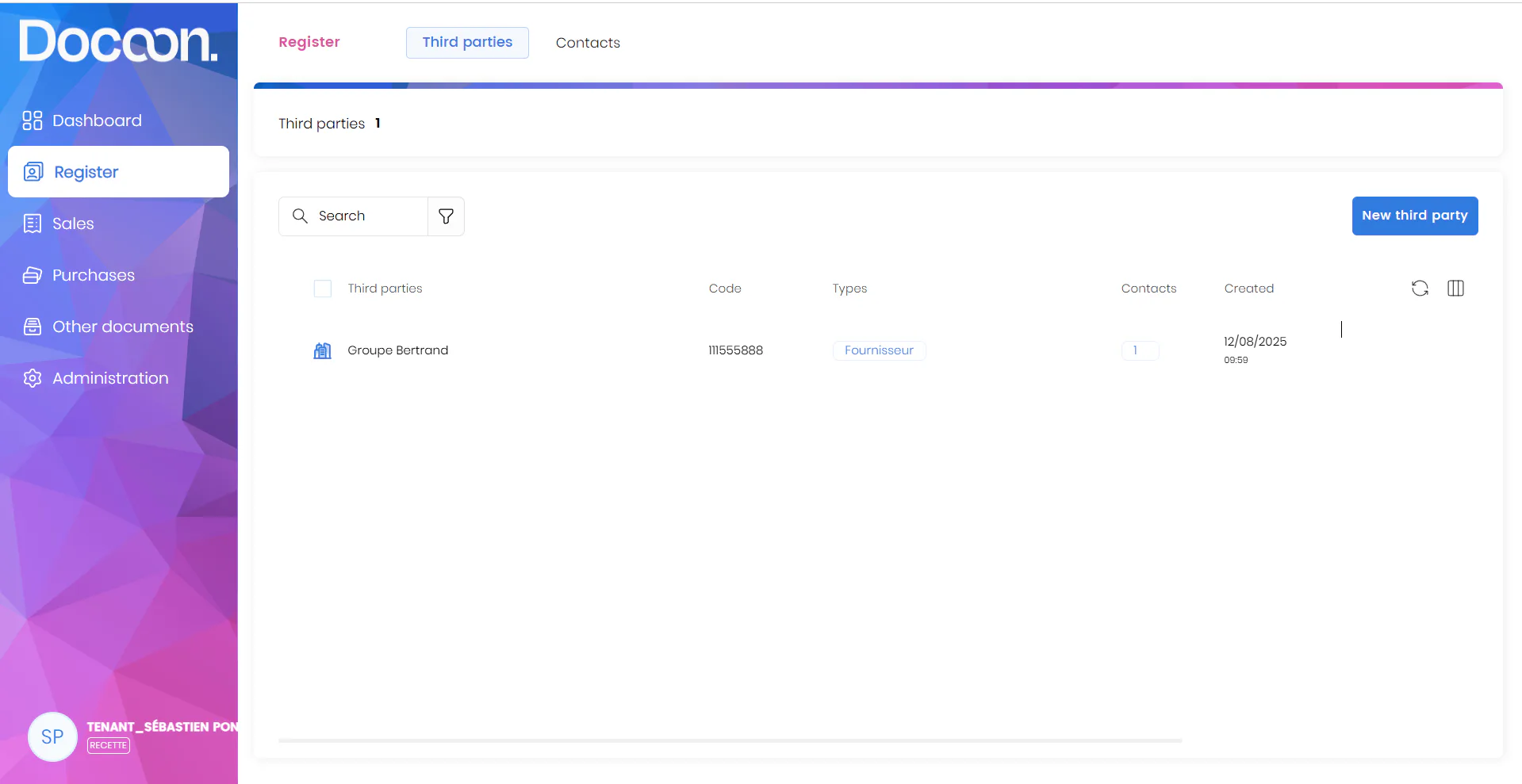Open the Fournisseur type tag
The width and height of the screenshot is (1522, 784).
[879, 350]
